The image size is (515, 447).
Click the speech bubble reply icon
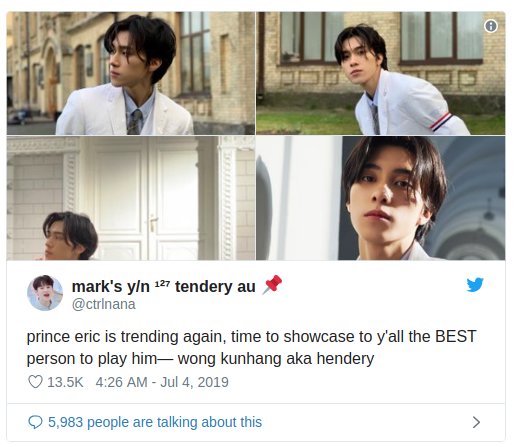click(35, 422)
